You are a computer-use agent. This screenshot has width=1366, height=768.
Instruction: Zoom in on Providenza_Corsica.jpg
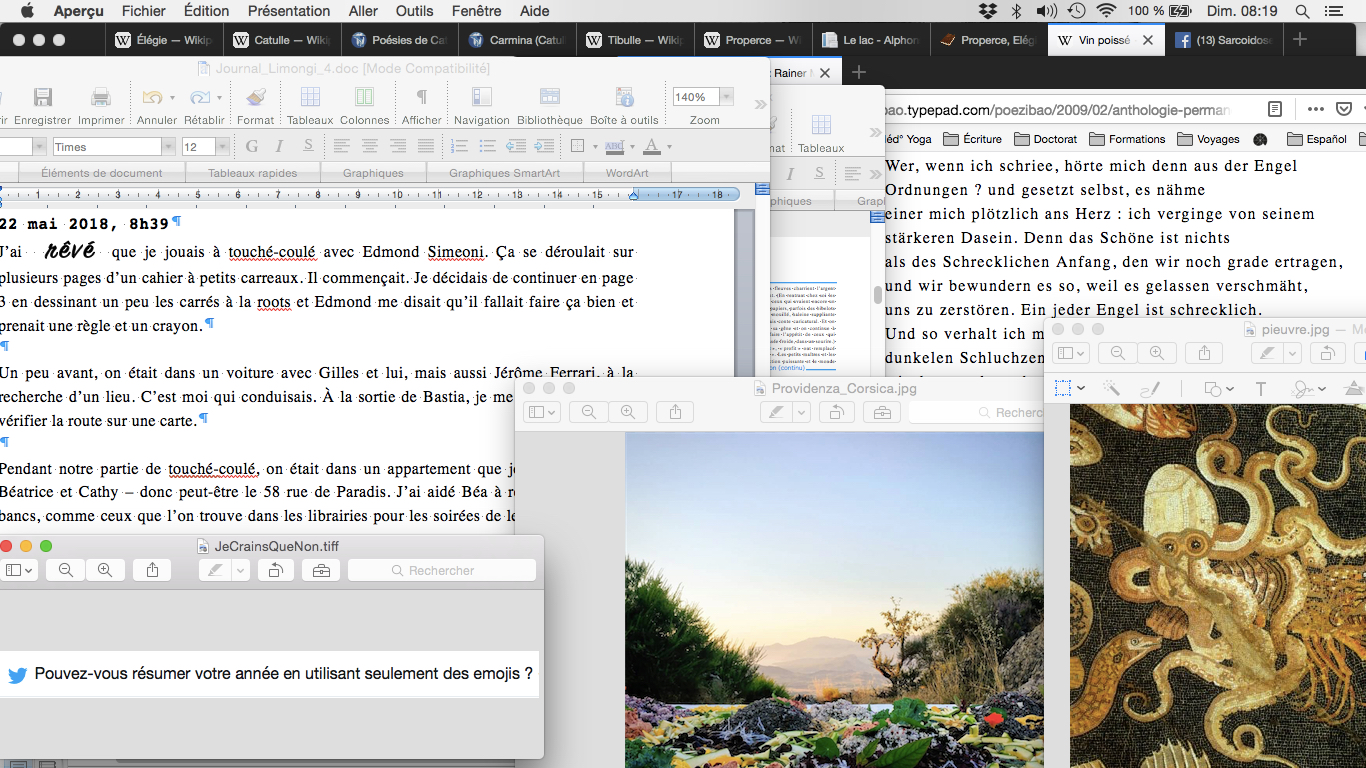click(627, 412)
